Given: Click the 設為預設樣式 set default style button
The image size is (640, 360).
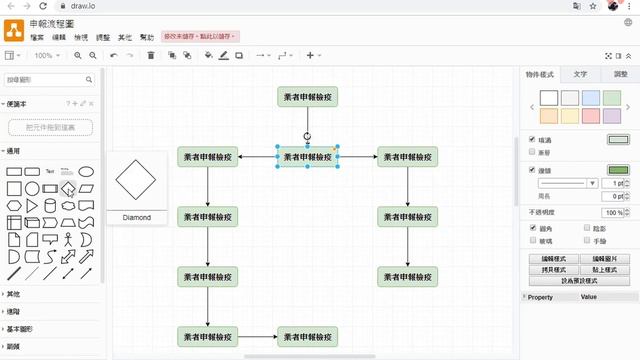Looking at the screenshot, I should pos(579,281).
